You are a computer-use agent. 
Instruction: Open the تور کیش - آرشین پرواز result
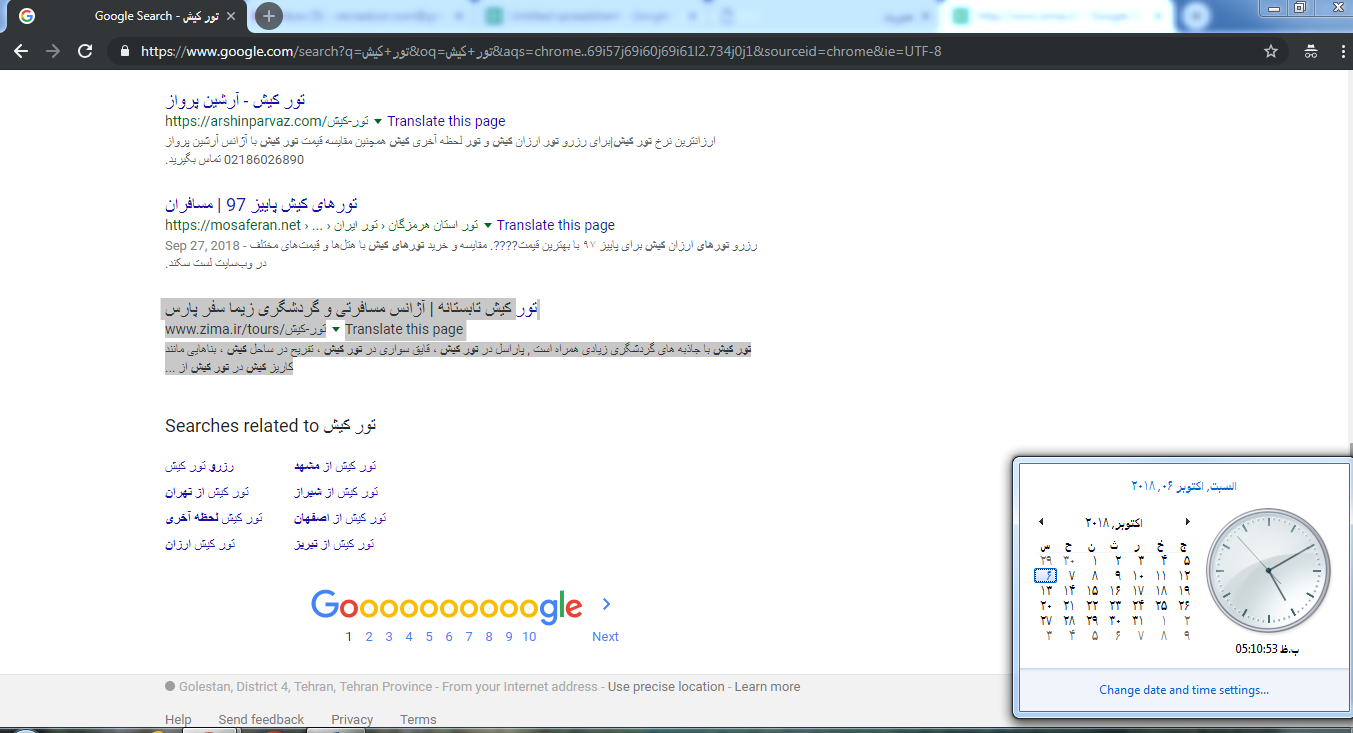click(x=235, y=100)
